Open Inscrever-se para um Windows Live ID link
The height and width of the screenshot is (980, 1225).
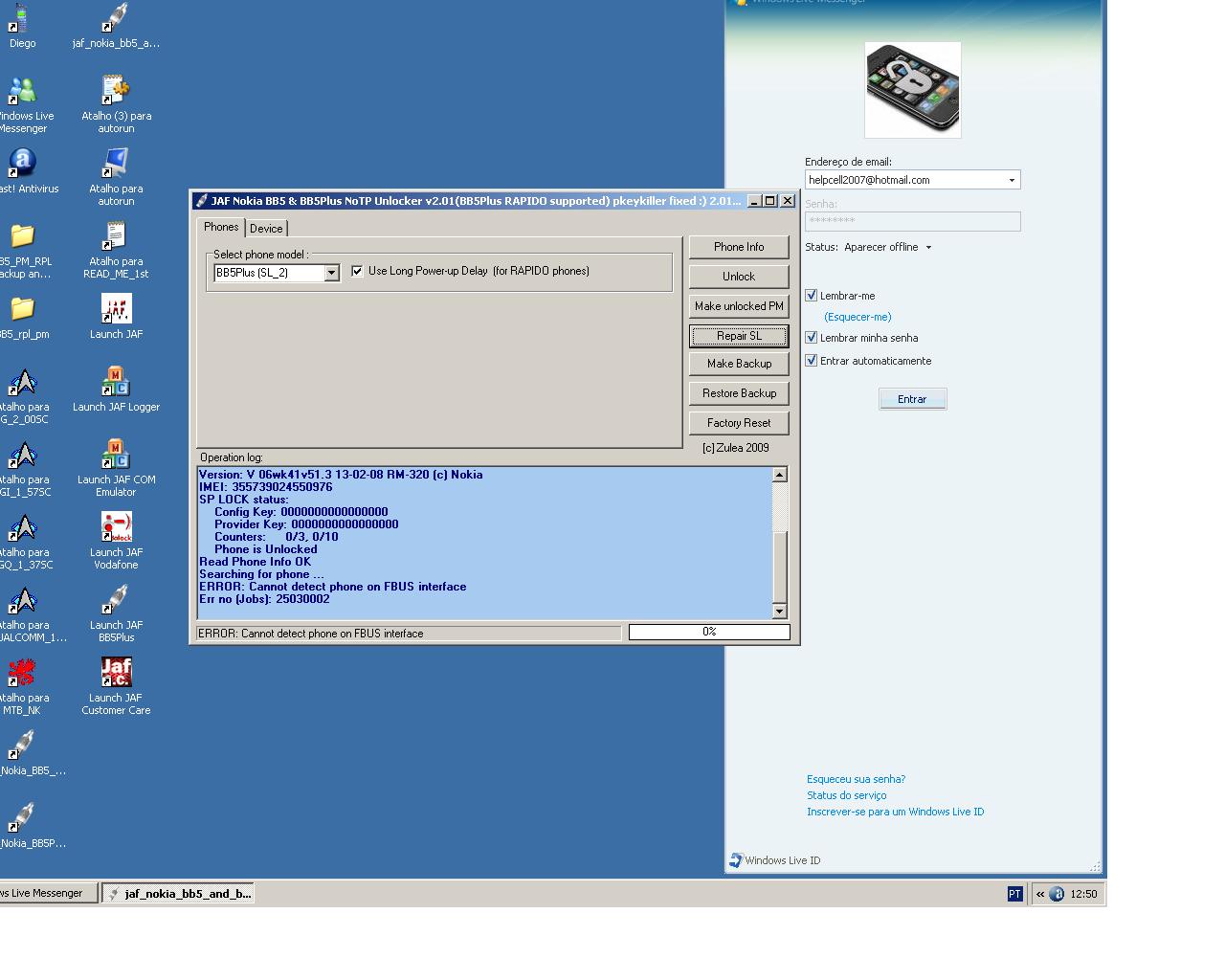tap(895, 812)
